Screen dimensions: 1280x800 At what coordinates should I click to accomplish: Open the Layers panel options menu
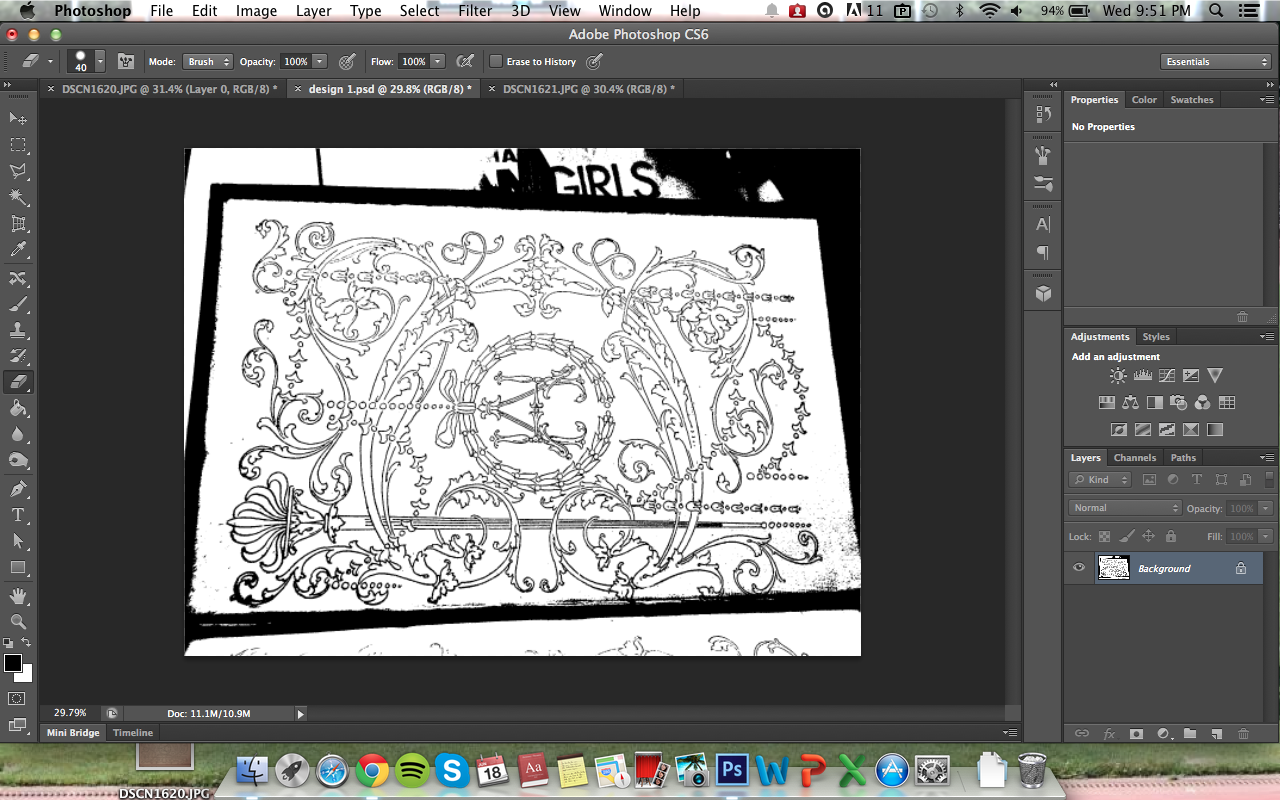pos(1268,457)
